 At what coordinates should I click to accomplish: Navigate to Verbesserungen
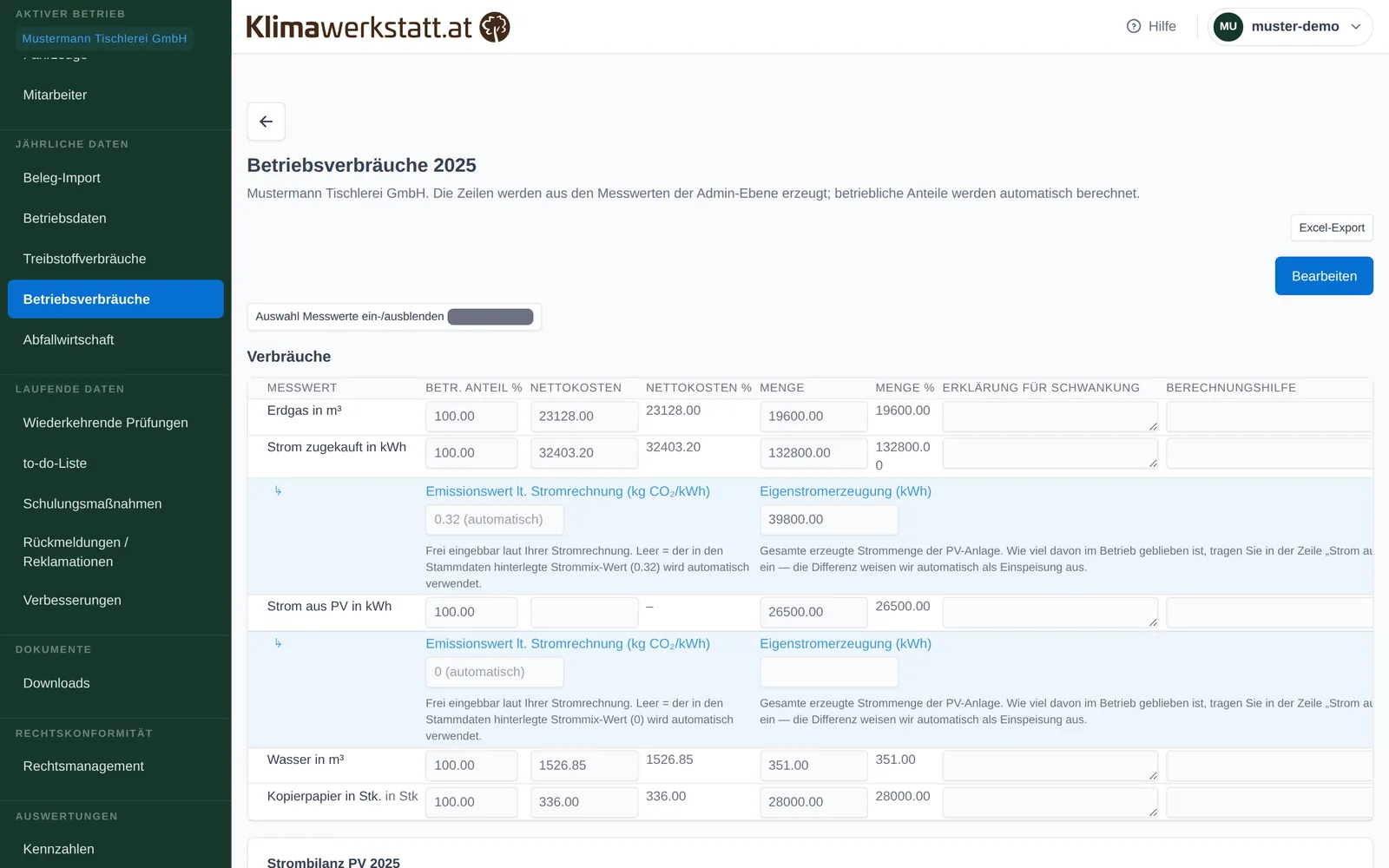115,600
